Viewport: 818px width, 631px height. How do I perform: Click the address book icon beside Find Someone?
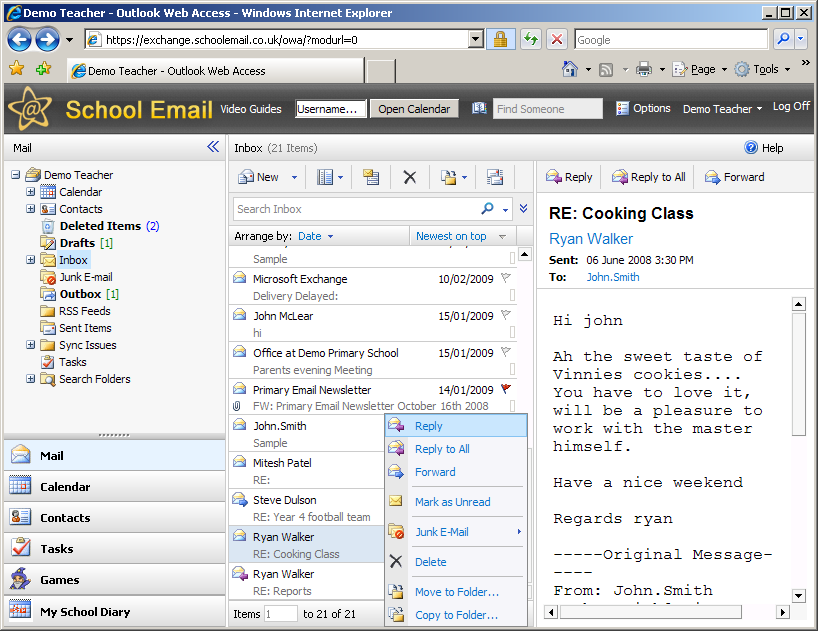479,108
